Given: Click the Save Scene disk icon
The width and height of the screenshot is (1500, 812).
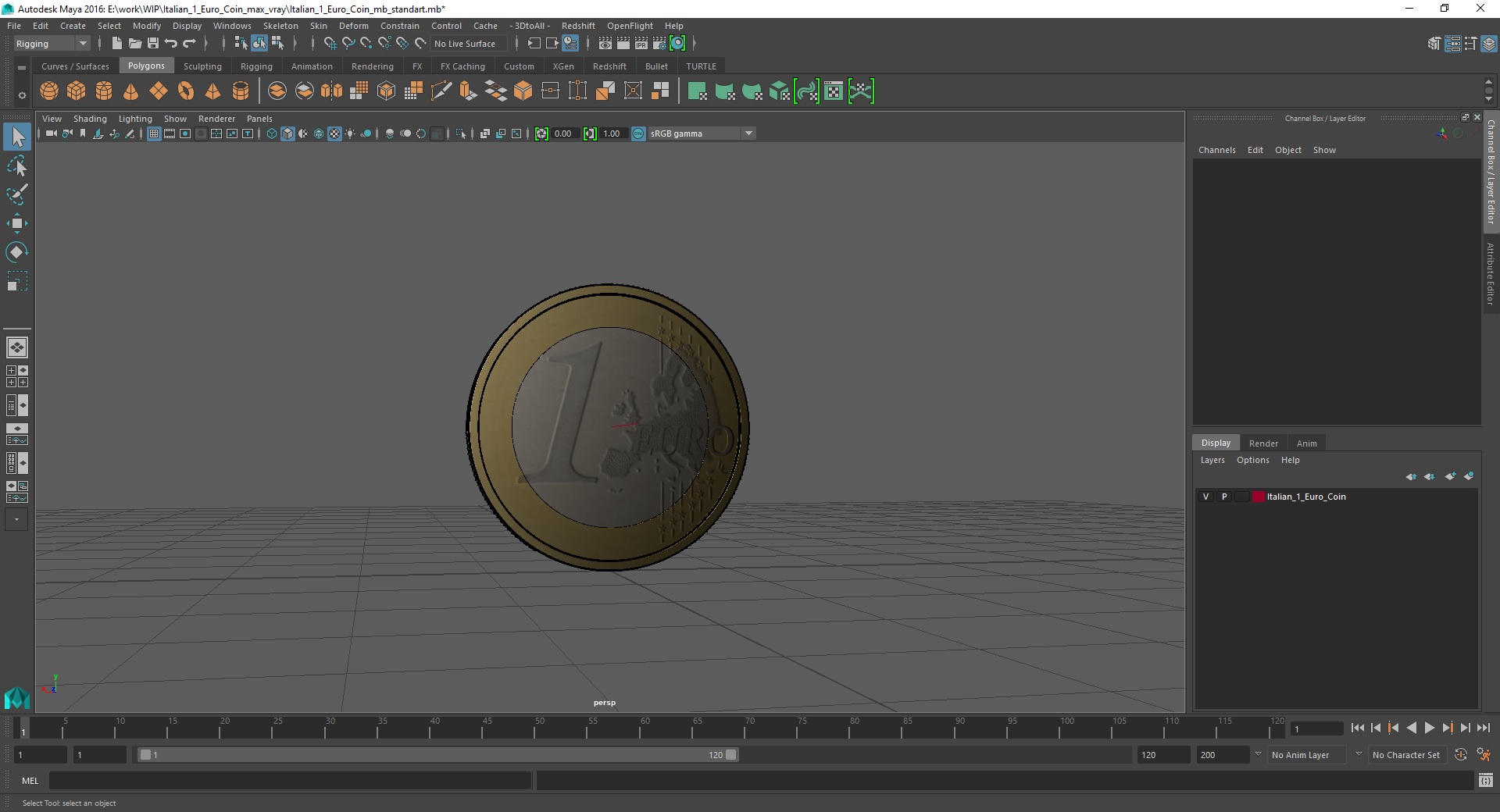Looking at the screenshot, I should point(153,44).
